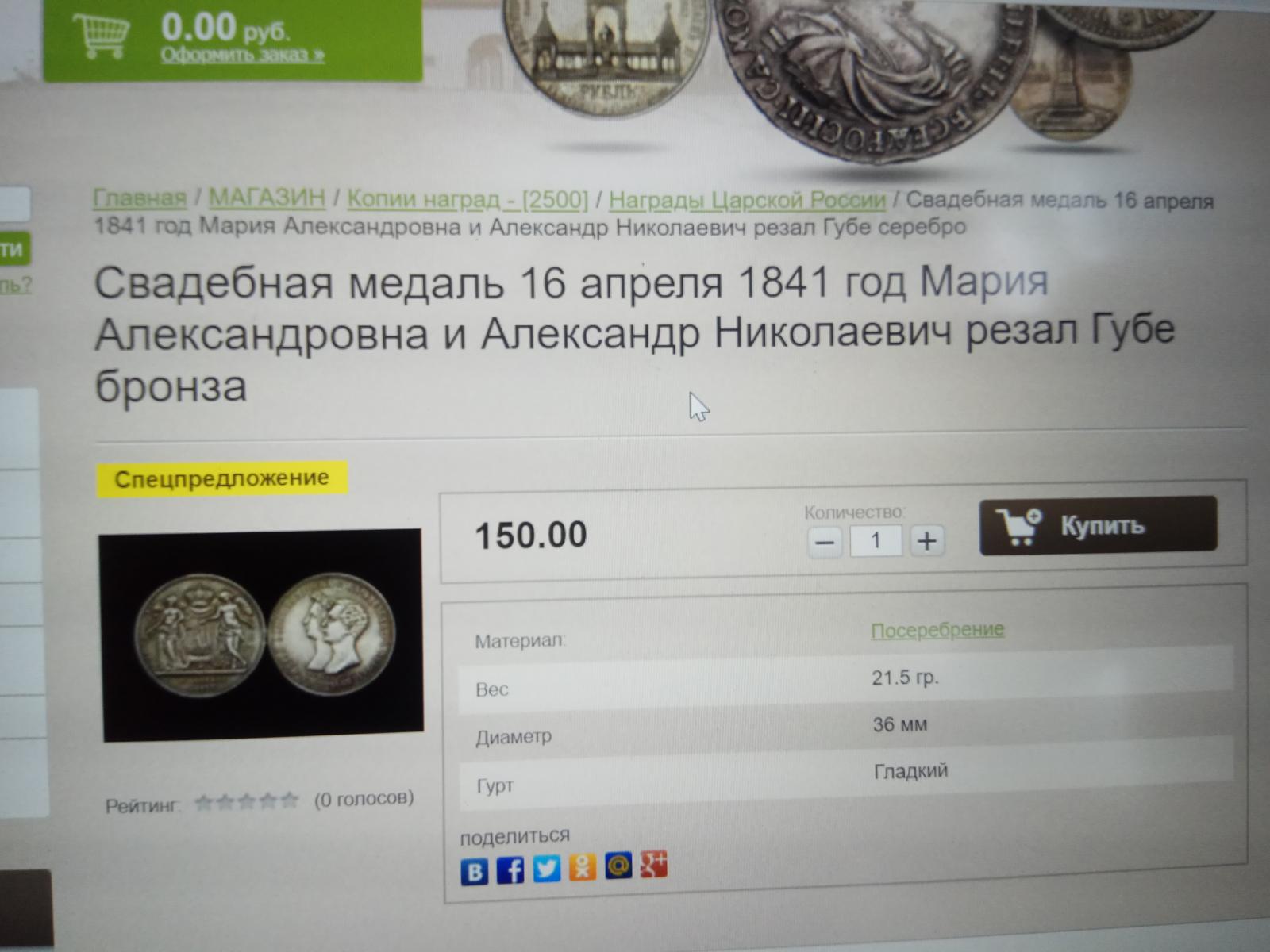Screen dimensions: 1270x952
Task: Decrease quantity with minus button
Action: tap(825, 543)
